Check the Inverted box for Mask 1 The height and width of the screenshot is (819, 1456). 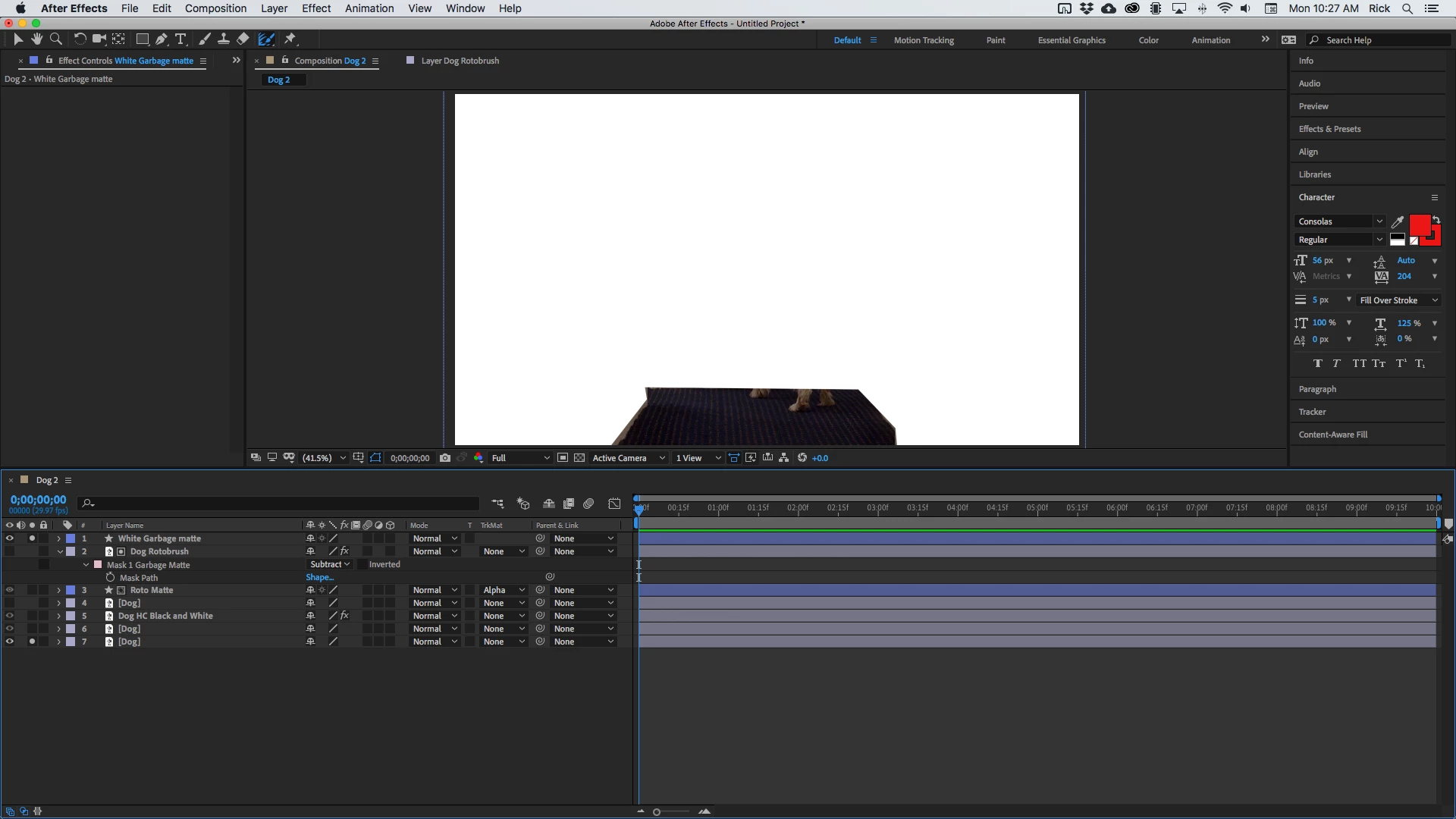click(x=362, y=564)
